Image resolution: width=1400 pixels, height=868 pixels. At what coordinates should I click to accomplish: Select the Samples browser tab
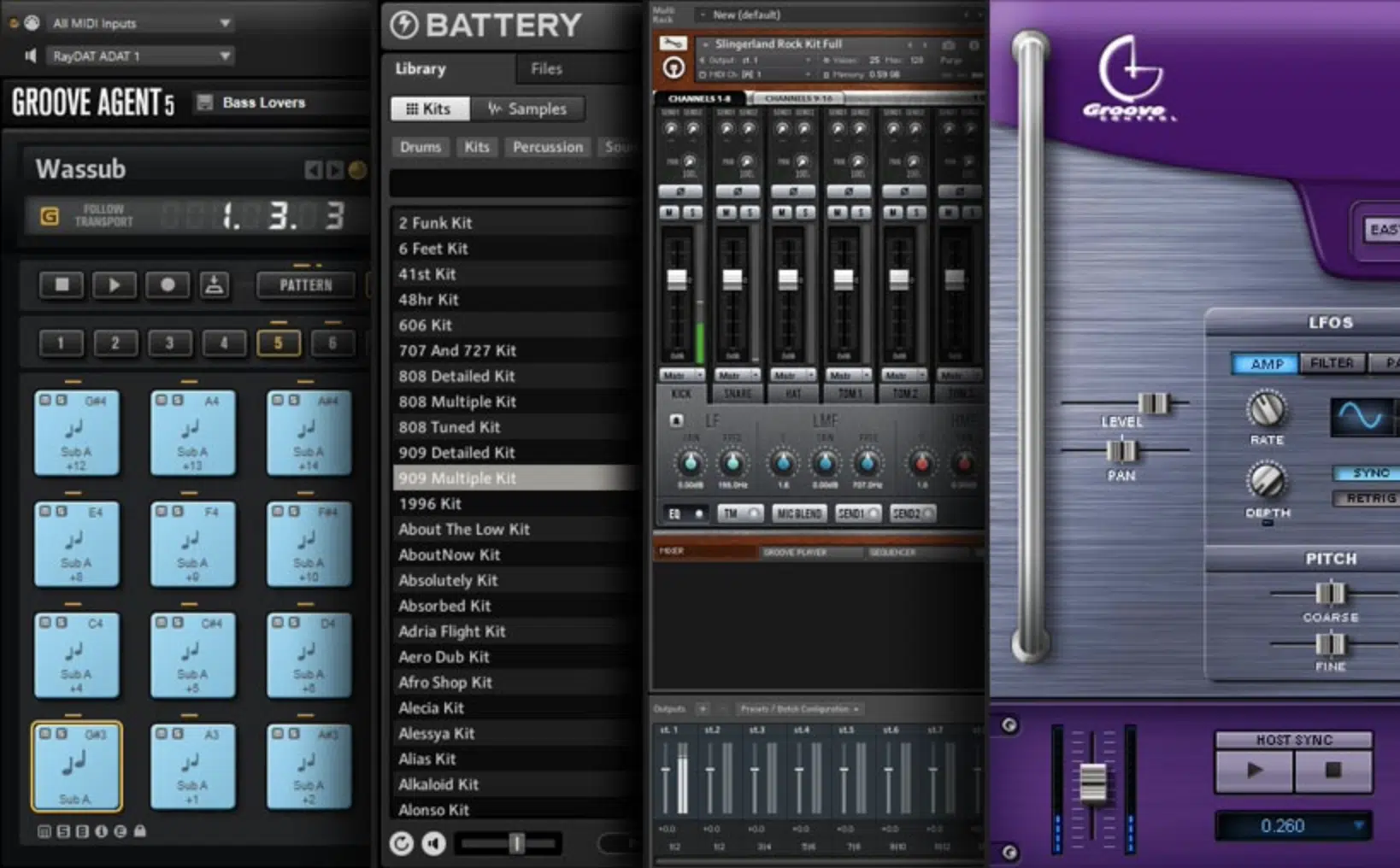coord(526,108)
